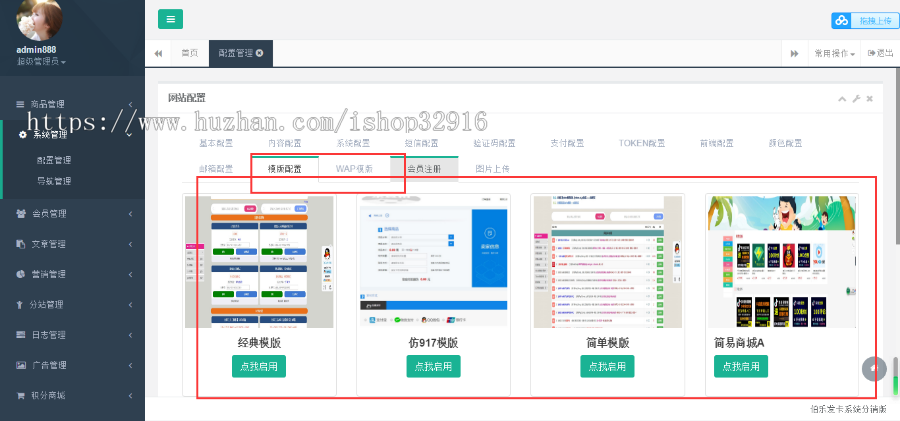Click the 系统管理 gear icon

click(x=22, y=135)
